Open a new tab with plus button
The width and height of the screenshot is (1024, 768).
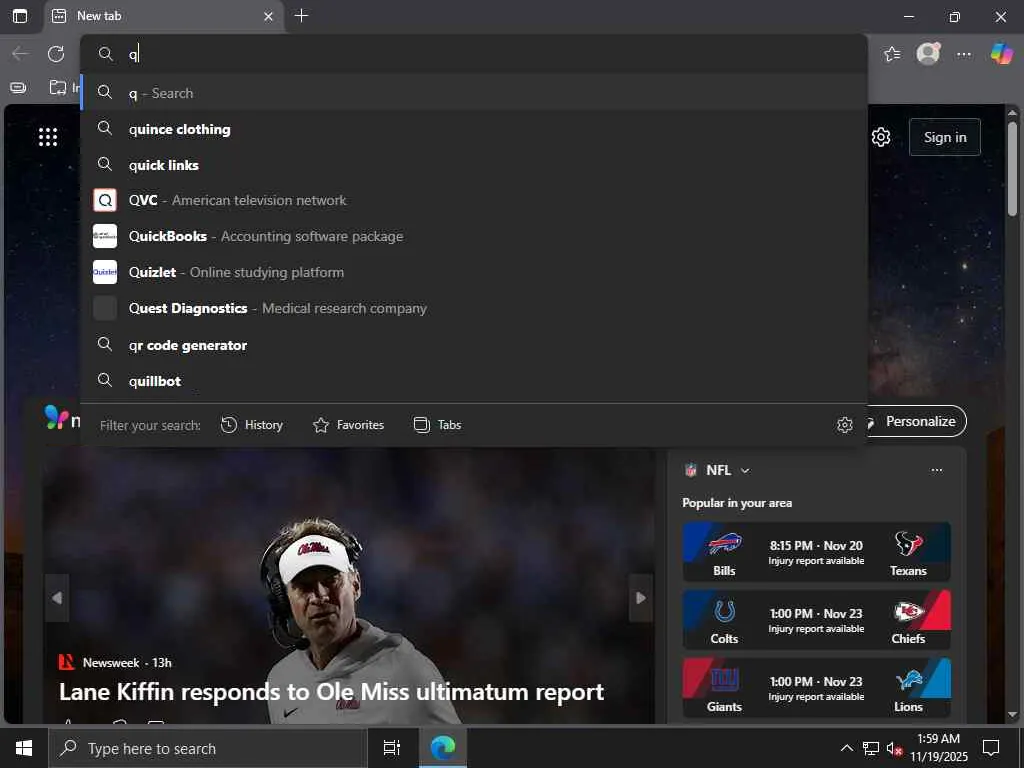[301, 16]
